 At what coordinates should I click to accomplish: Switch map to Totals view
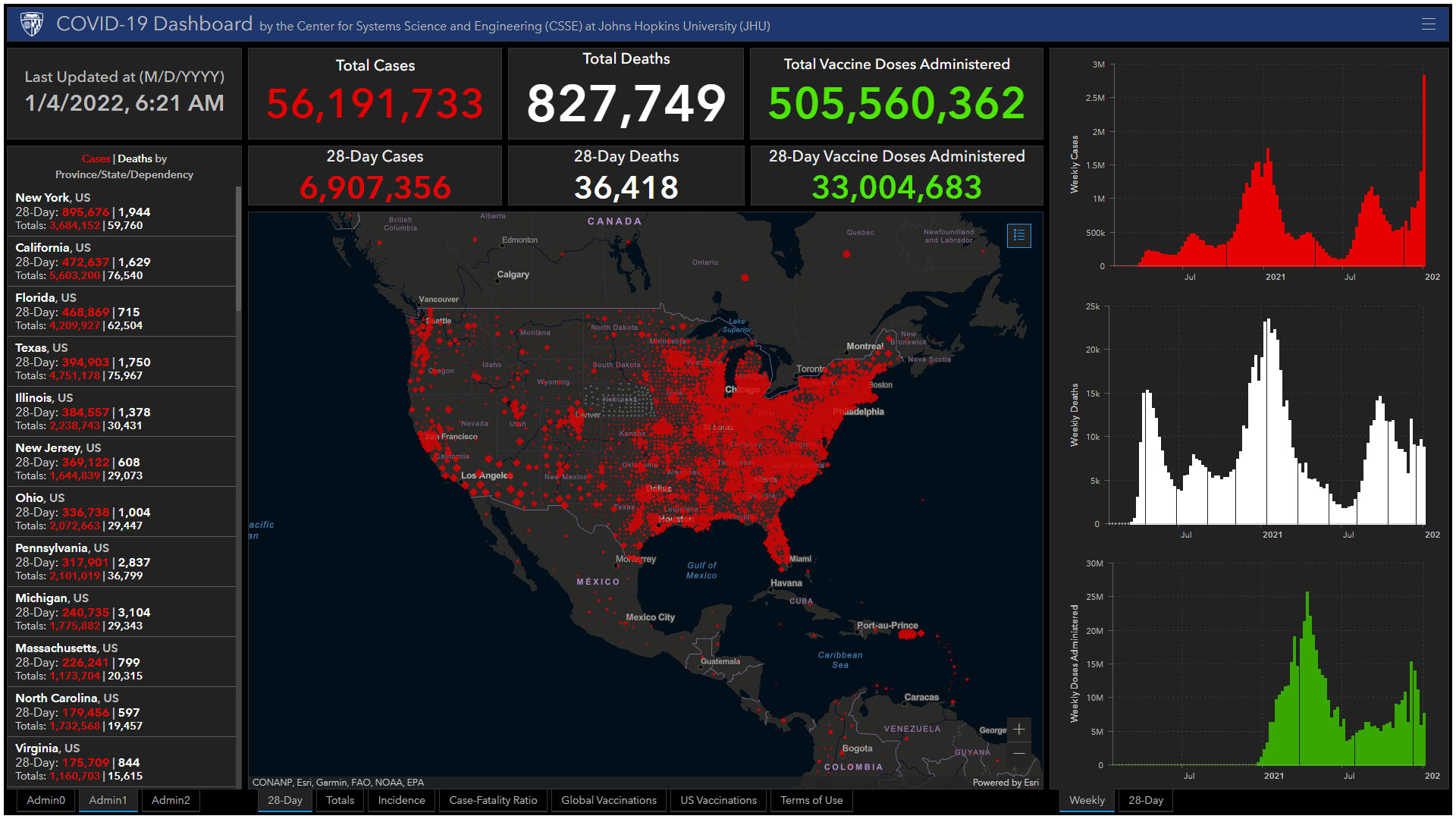pos(340,800)
